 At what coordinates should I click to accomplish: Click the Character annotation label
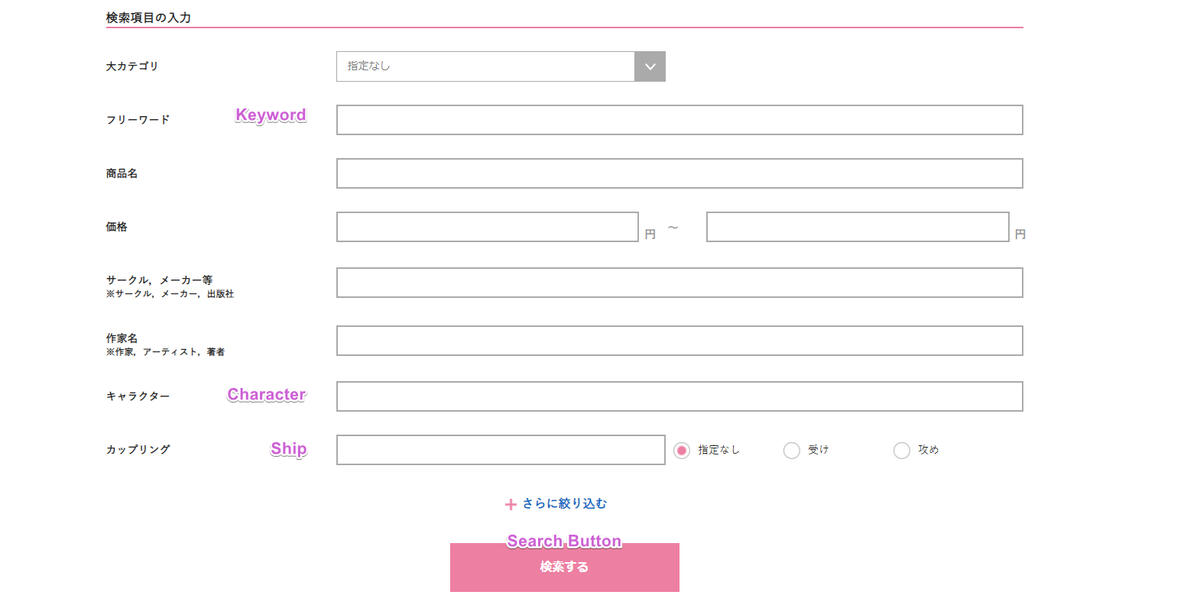coord(266,395)
